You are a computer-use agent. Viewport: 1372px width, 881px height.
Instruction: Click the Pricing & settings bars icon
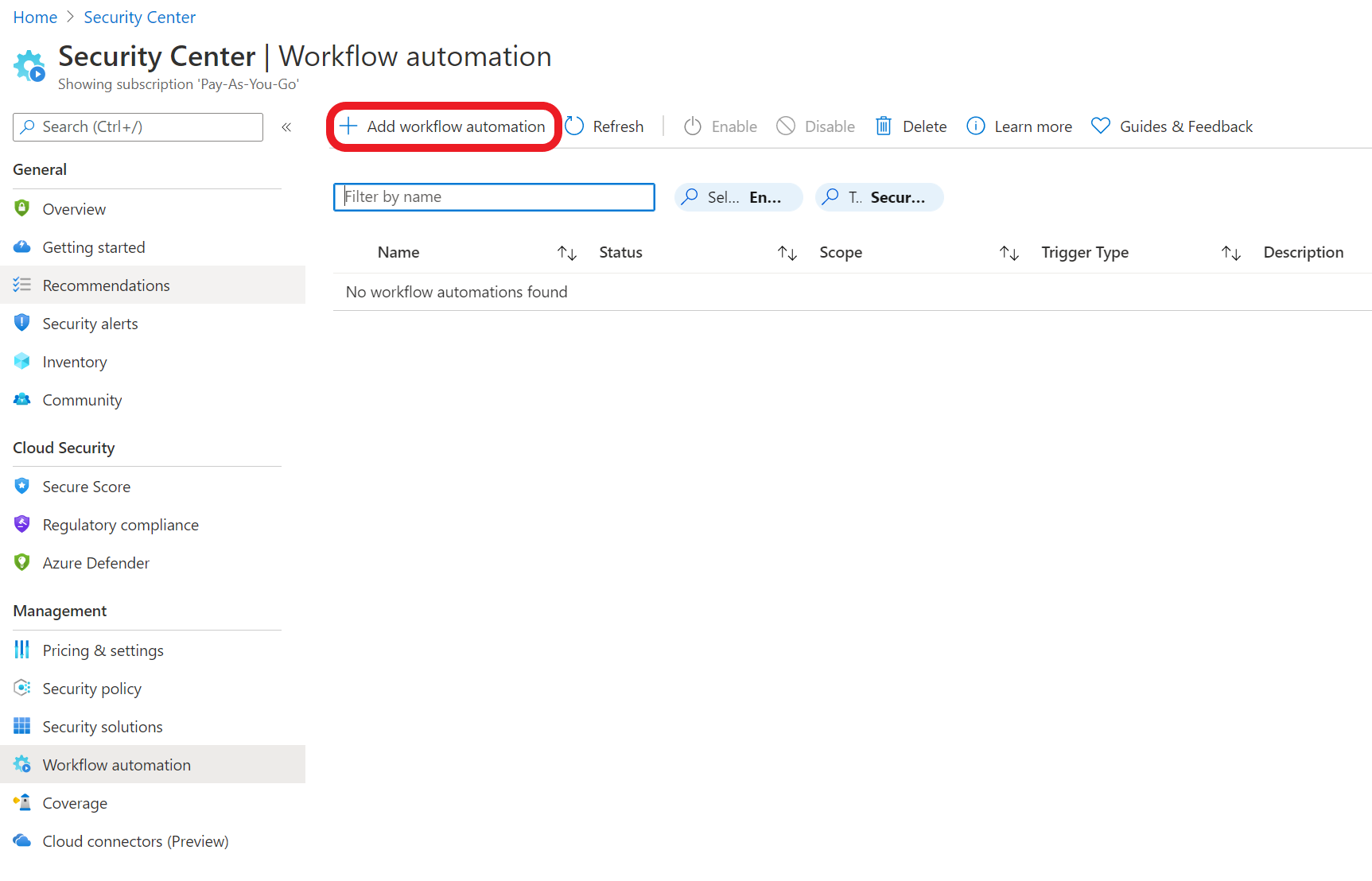22,650
